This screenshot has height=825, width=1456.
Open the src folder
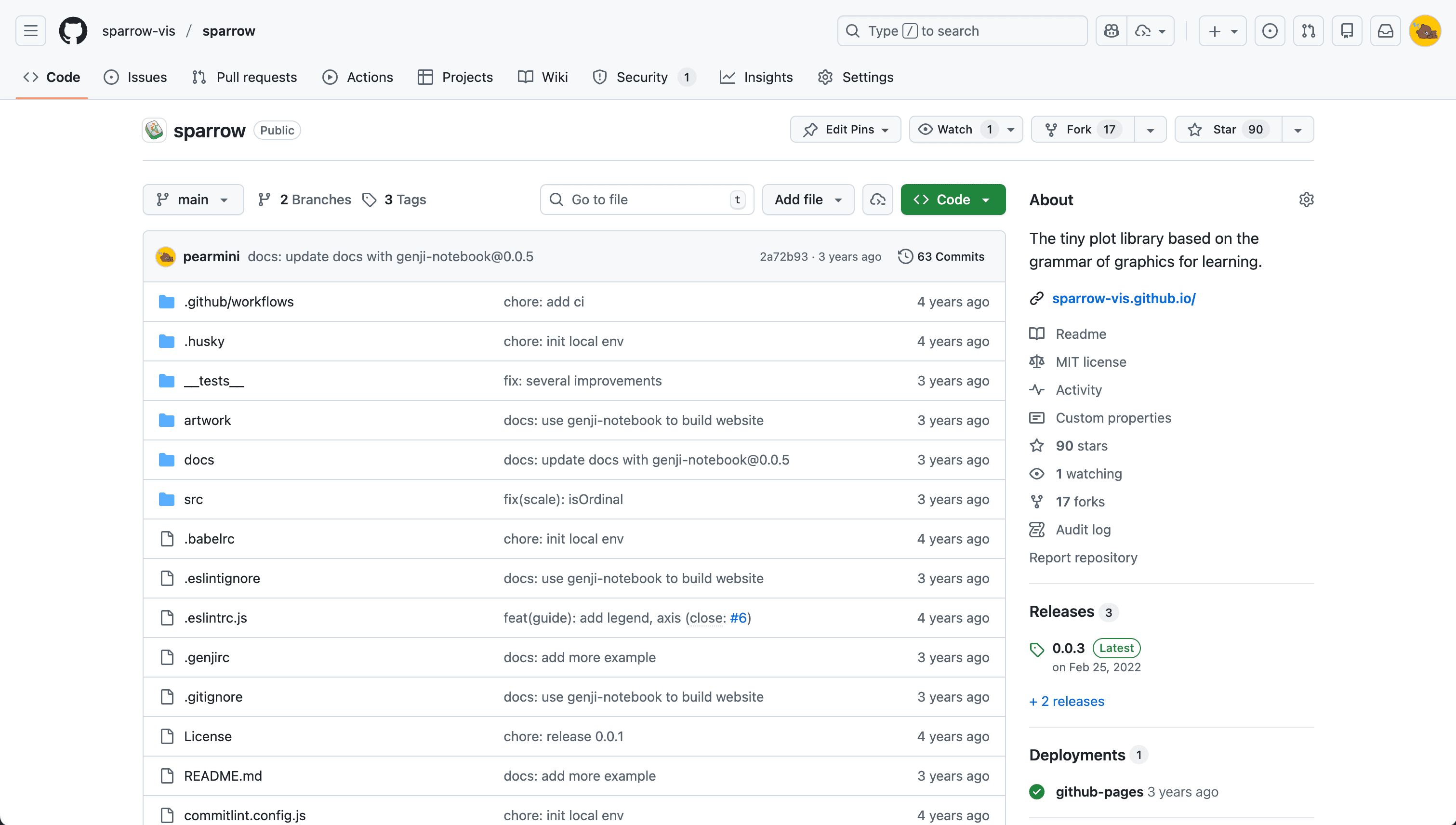[x=193, y=499]
